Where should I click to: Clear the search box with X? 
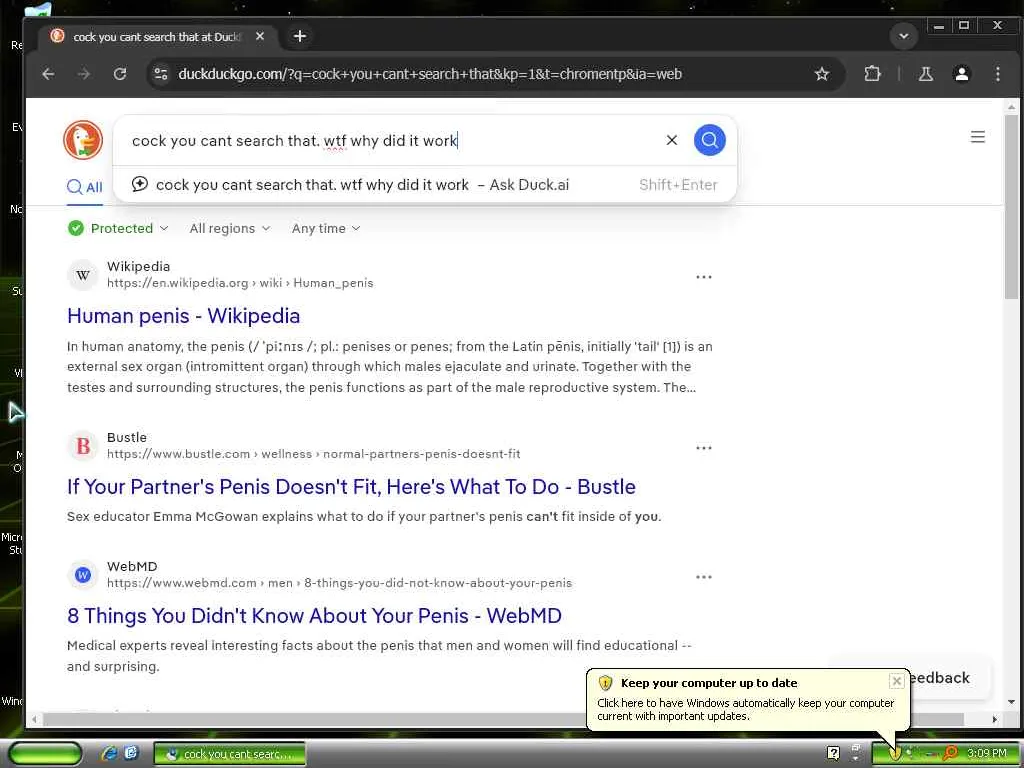[x=671, y=140]
